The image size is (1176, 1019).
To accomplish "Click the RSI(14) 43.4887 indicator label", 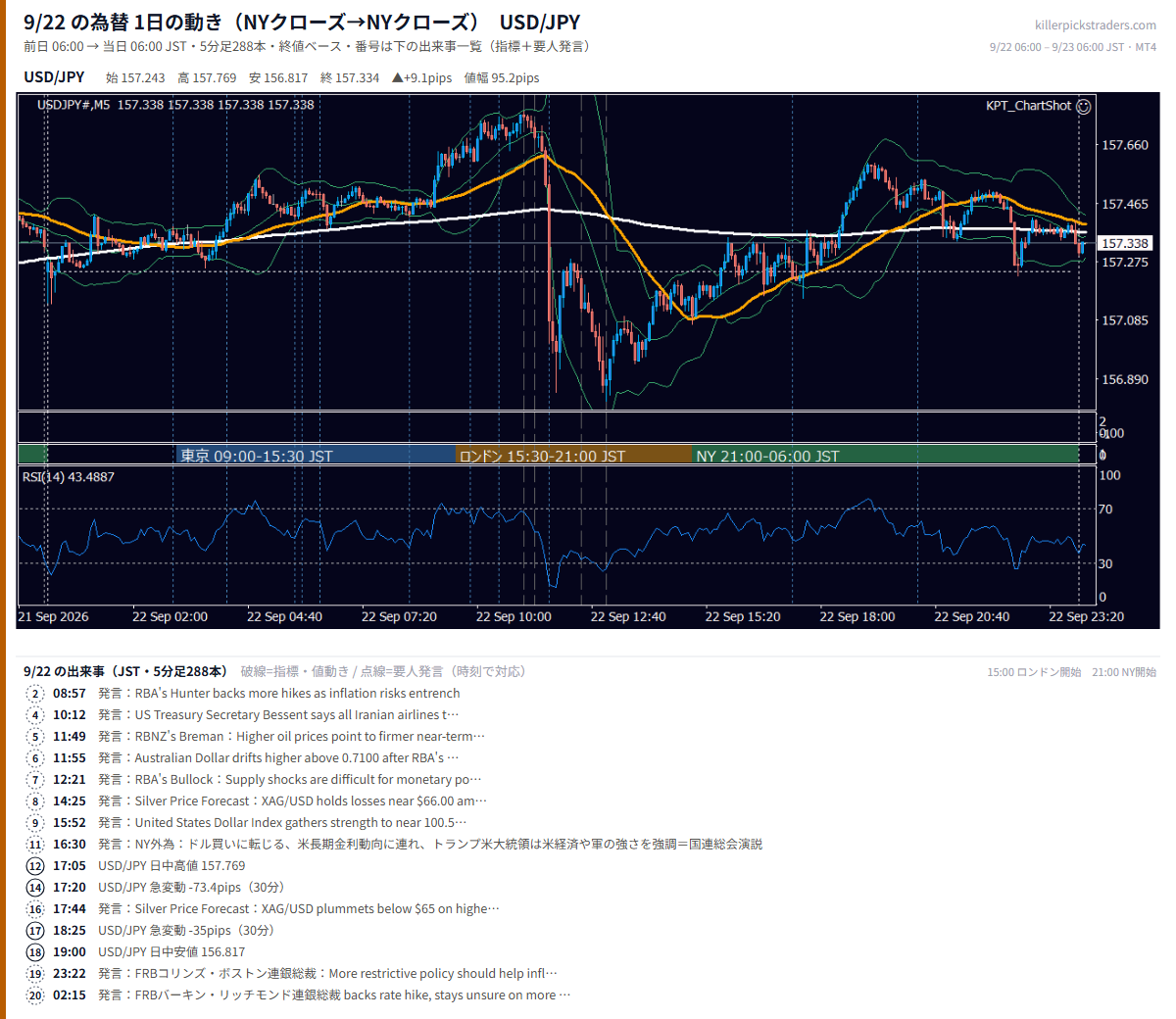I will [69, 477].
